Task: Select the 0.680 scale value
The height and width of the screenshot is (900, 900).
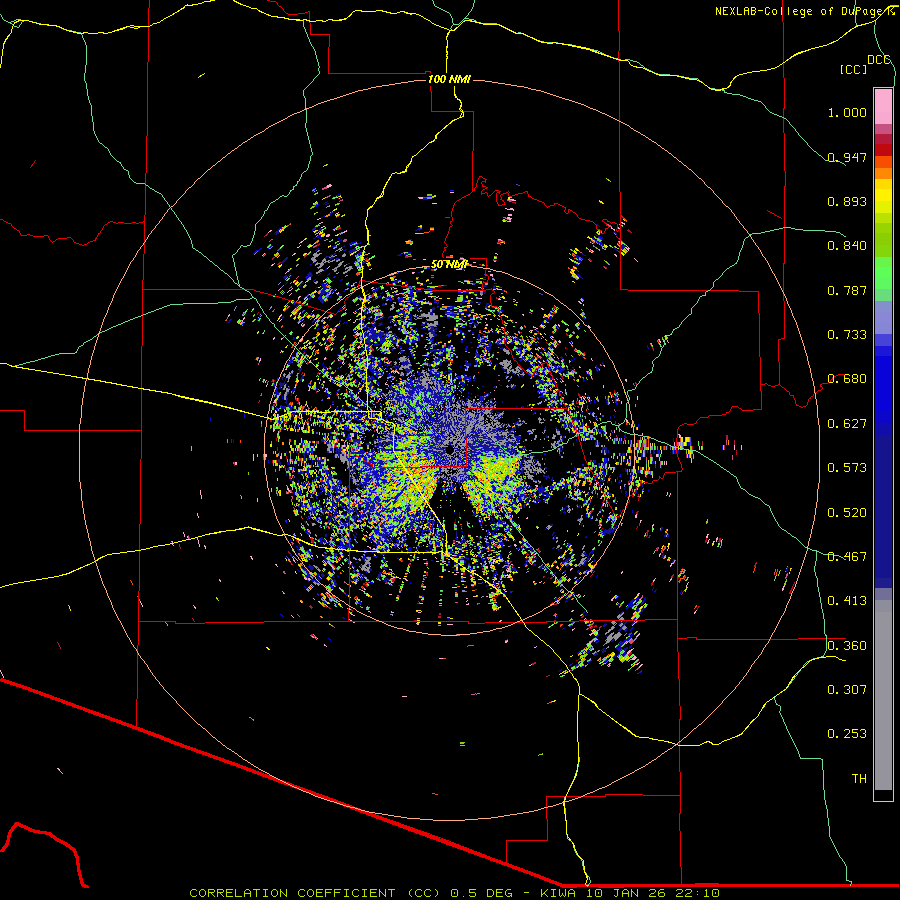Action: tap(847, 379)
